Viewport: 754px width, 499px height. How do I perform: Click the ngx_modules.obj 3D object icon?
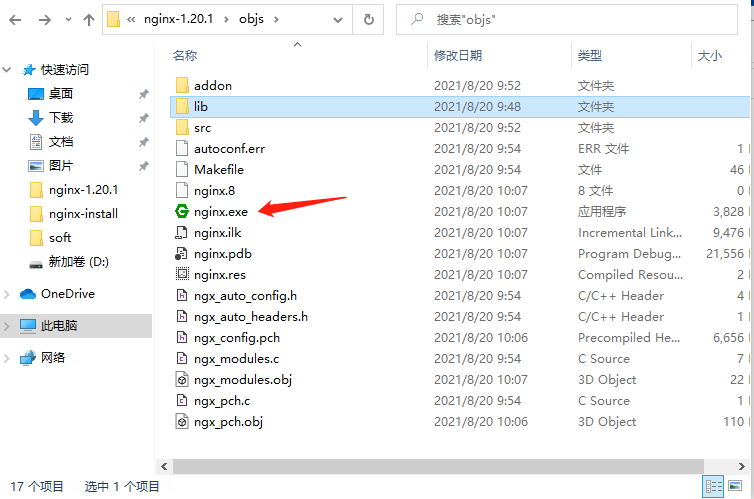click(x=182, y=380)
